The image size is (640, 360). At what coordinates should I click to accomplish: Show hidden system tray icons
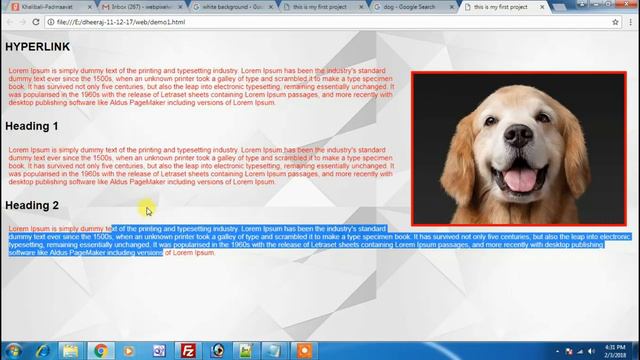click(x=557, y=351)
